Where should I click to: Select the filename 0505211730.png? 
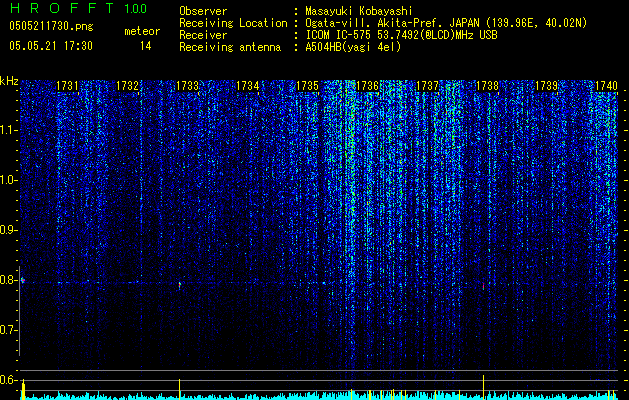(51, 27)
